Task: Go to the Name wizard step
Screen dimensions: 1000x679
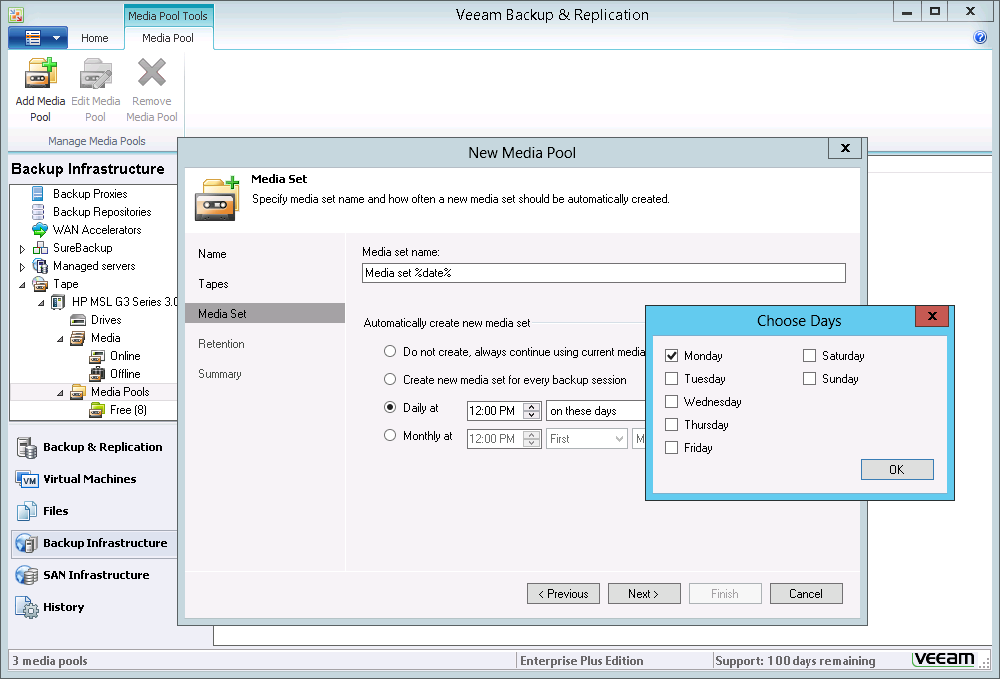Action: point(212,254)
